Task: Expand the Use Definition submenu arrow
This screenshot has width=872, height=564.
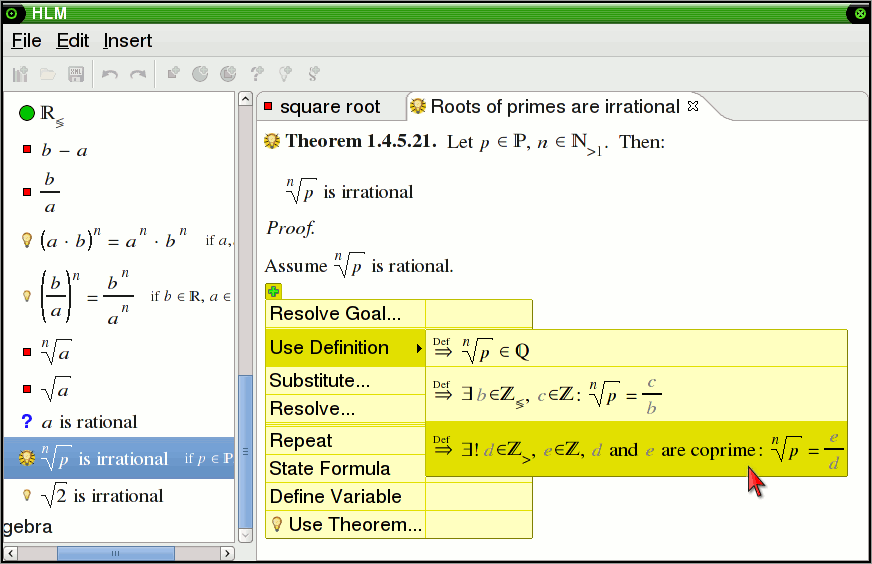Action: (x=419, y=348)
